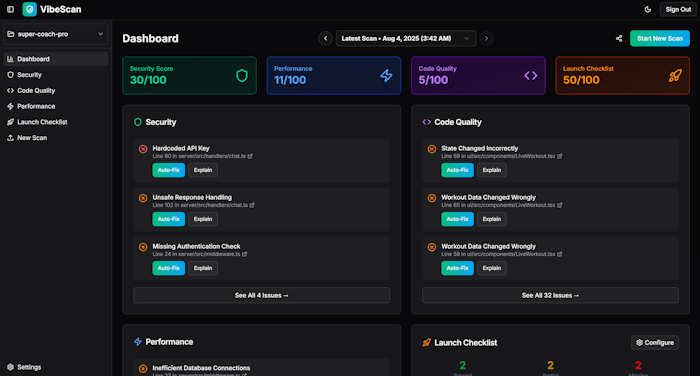Click Explain for State Changed Incorrectly
The image size is (700, 376).
coord(492,170)
